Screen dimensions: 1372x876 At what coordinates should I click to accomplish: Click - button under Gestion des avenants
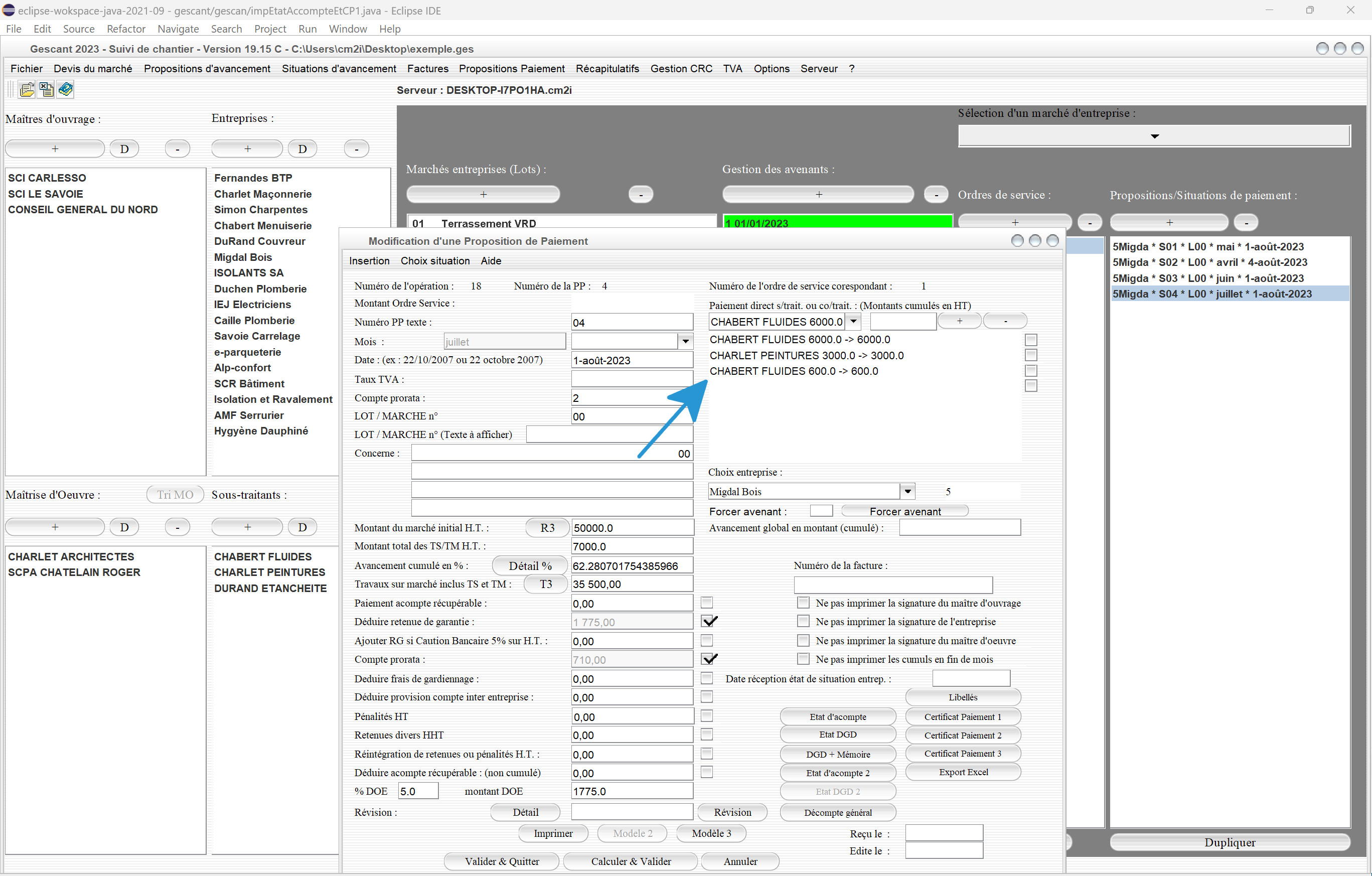(936, 194)
